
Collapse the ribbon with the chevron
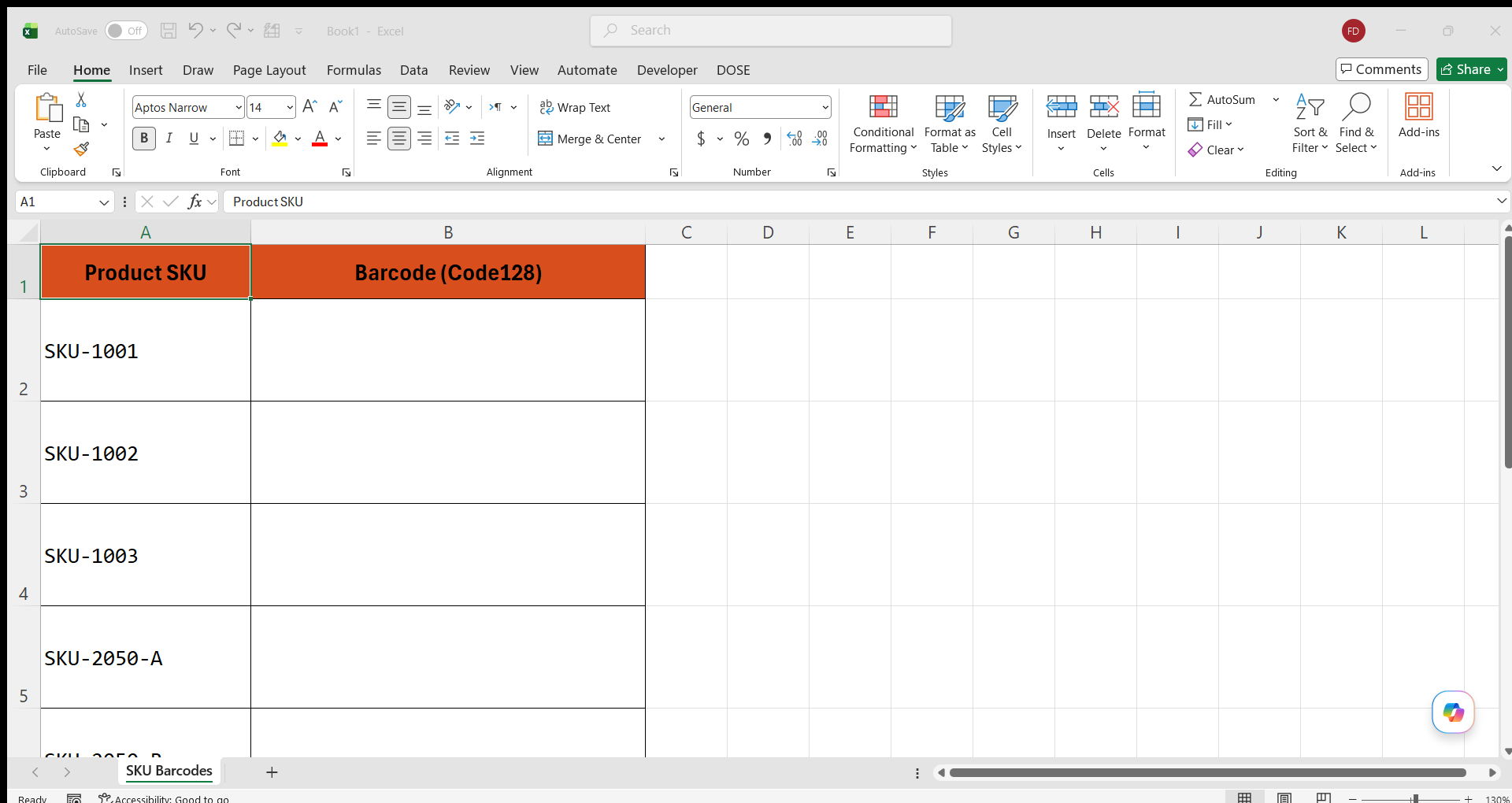point(1496,168)
